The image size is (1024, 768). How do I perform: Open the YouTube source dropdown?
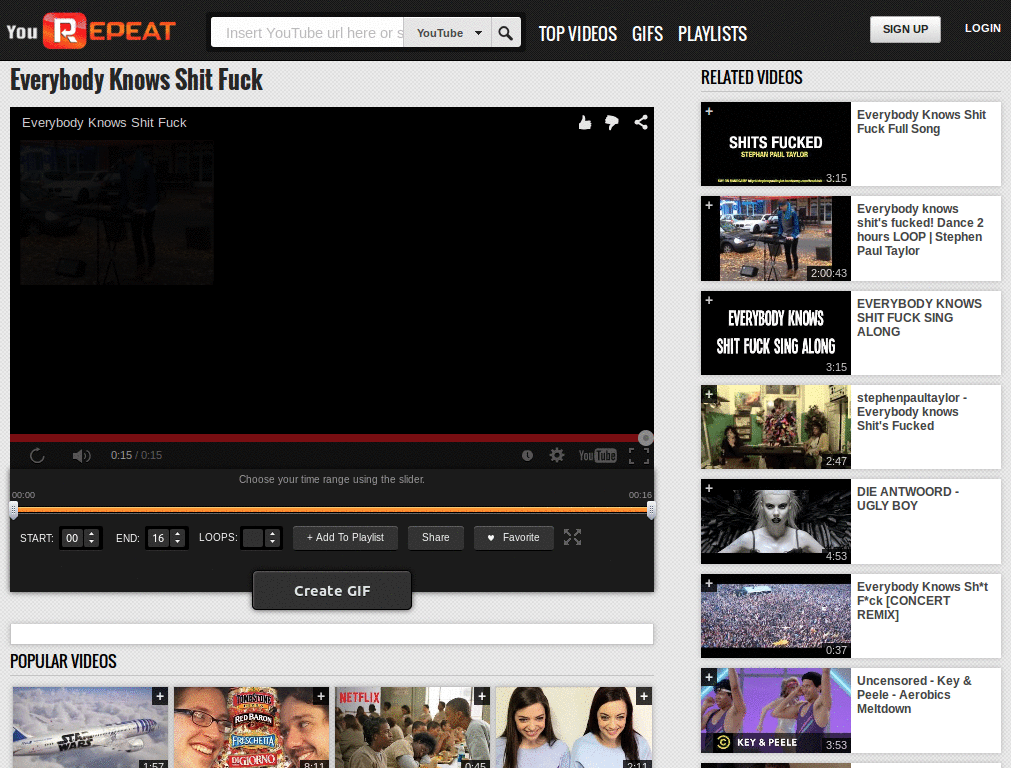(x=449, y=33)
